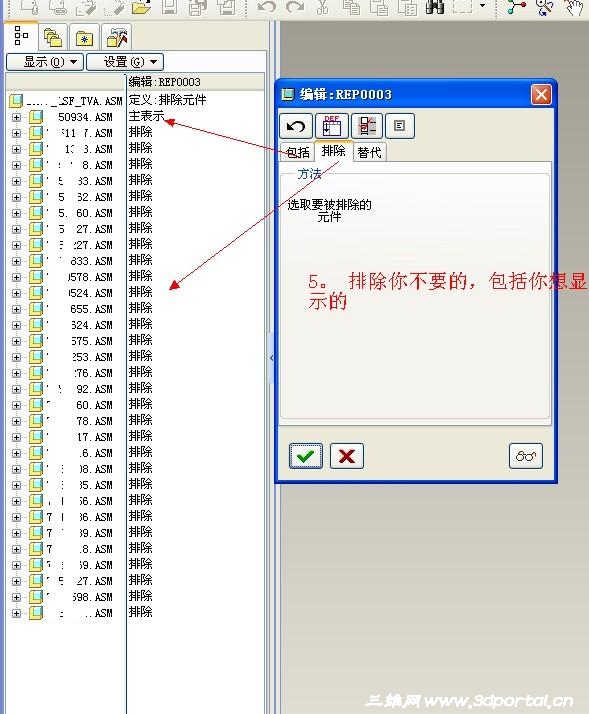Image resolution: width=589 pixels, height=714 pixels.
Task: Expand the 655.ASM tree node
Action: click(x=16, y=309)
